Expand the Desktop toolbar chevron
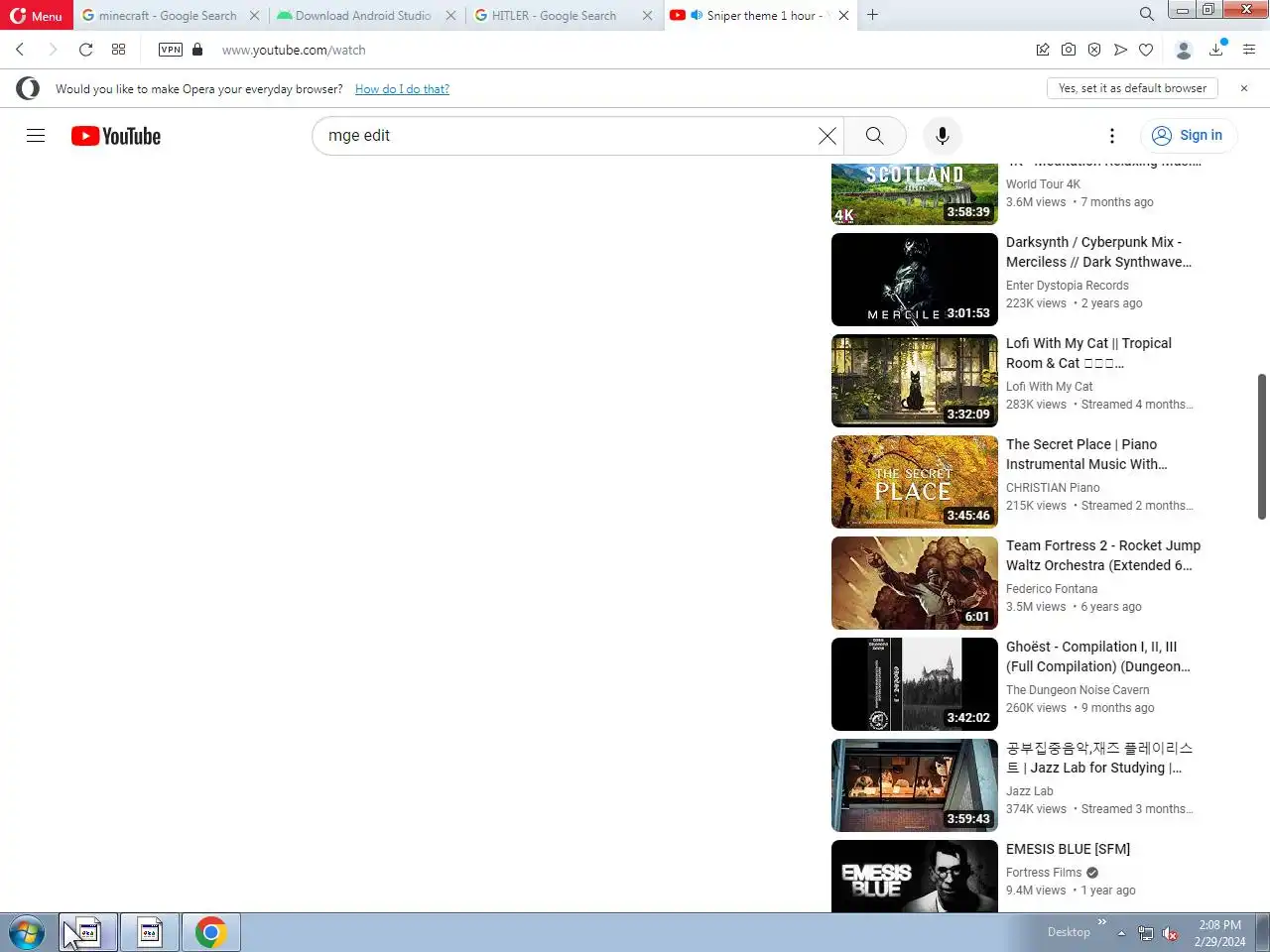The image size is (1270, 952). [1101, 922]
